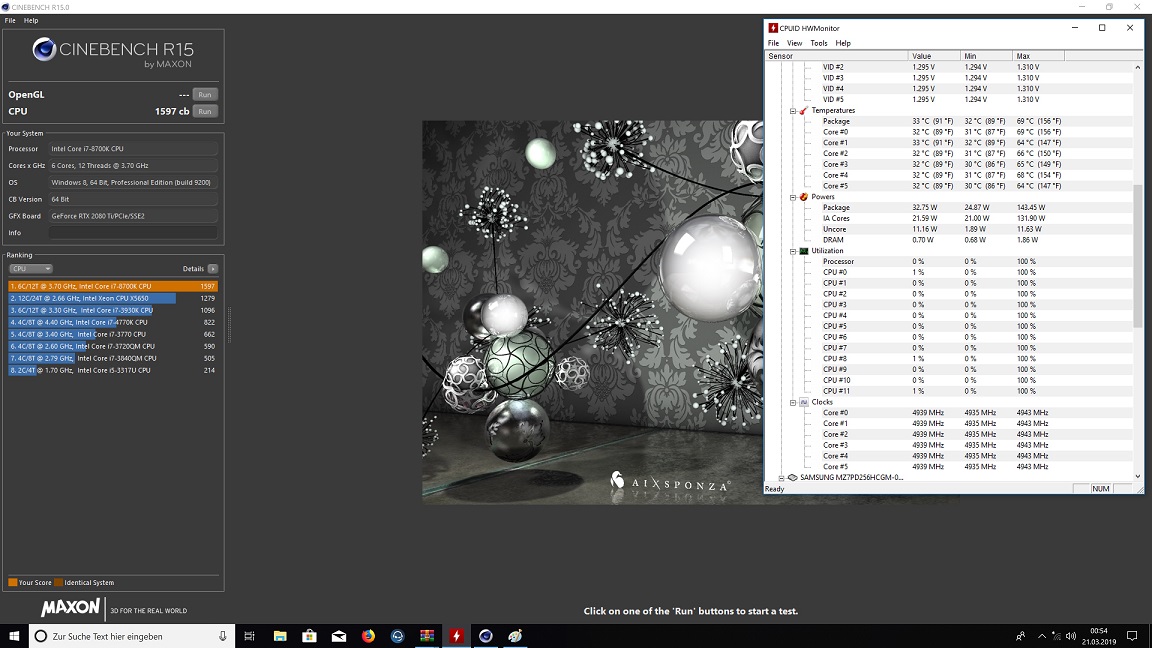Collapse the Temperatures tree node
The image size is (1152, 648).
pos(793,111)
